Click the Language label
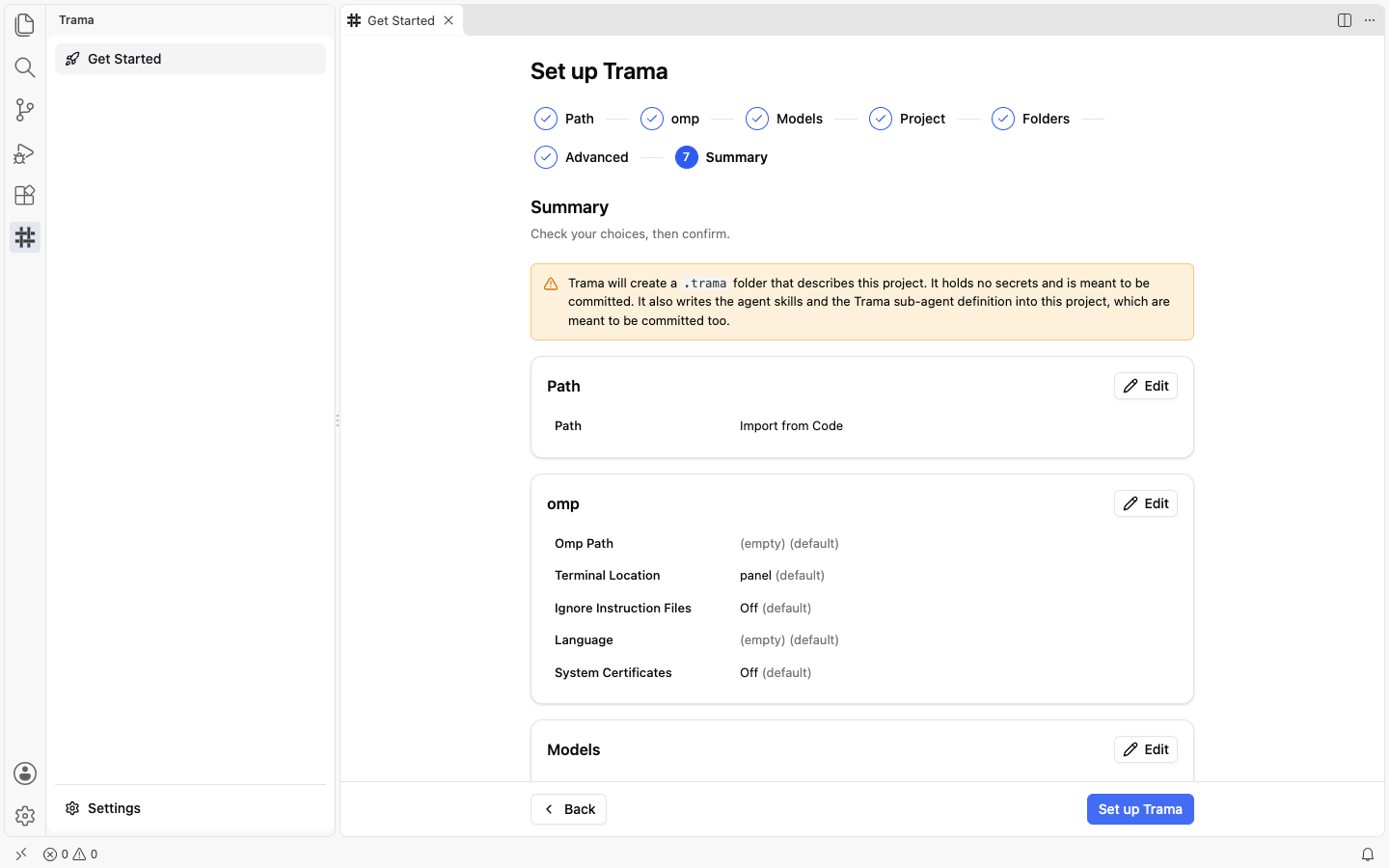This screenshot has width=1389, height=868. (x=584, y=639)
